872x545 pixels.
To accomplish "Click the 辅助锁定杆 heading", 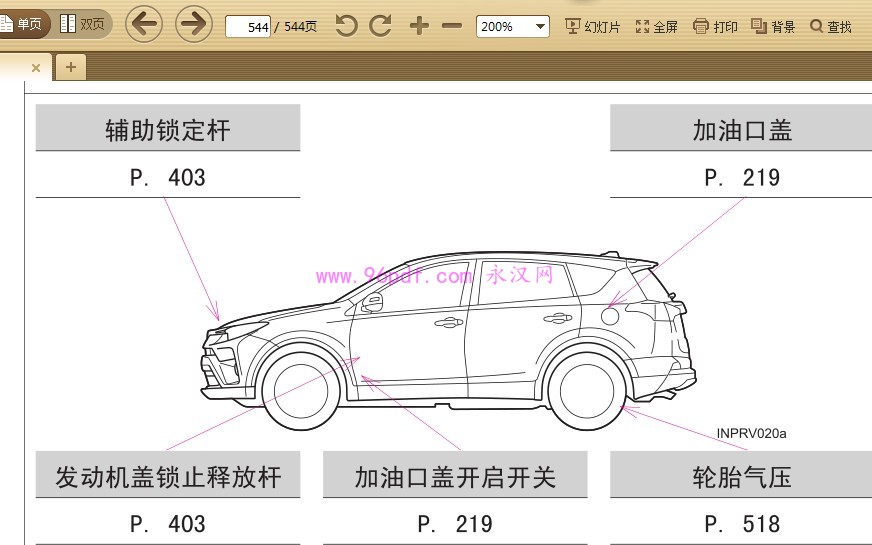I will tap(168, 130).
